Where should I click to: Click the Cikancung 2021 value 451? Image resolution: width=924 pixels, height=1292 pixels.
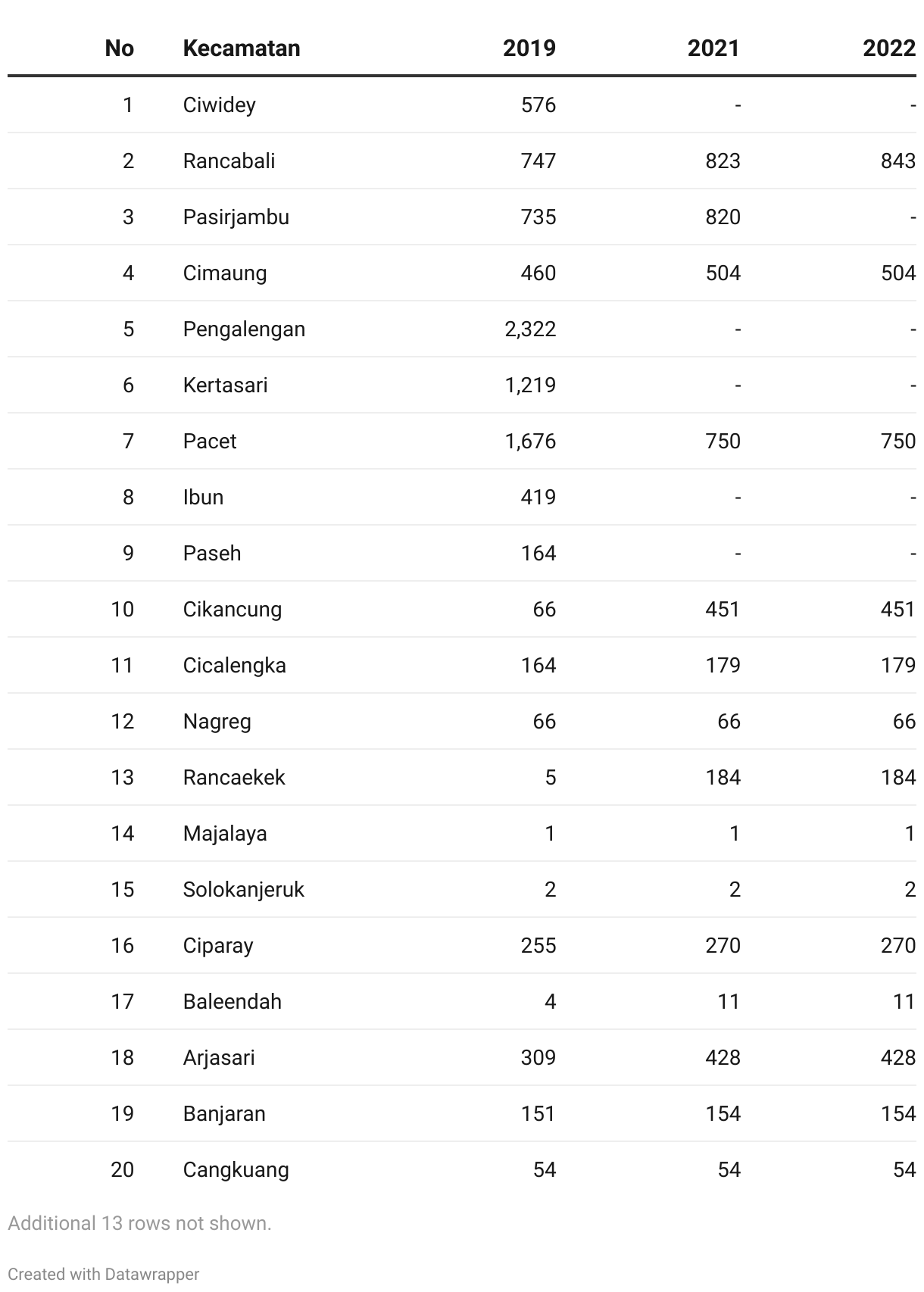coord(723,609)
